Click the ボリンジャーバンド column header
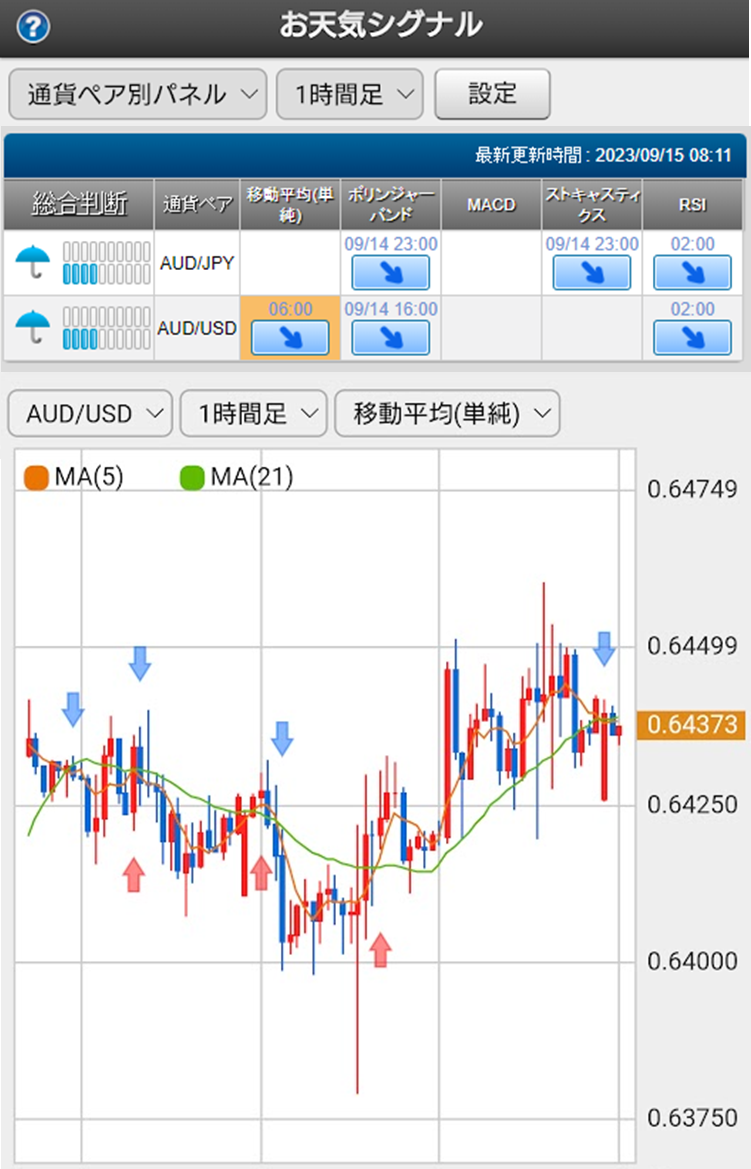The height and width of the screenshot is (1169, 751). [391, 204]
